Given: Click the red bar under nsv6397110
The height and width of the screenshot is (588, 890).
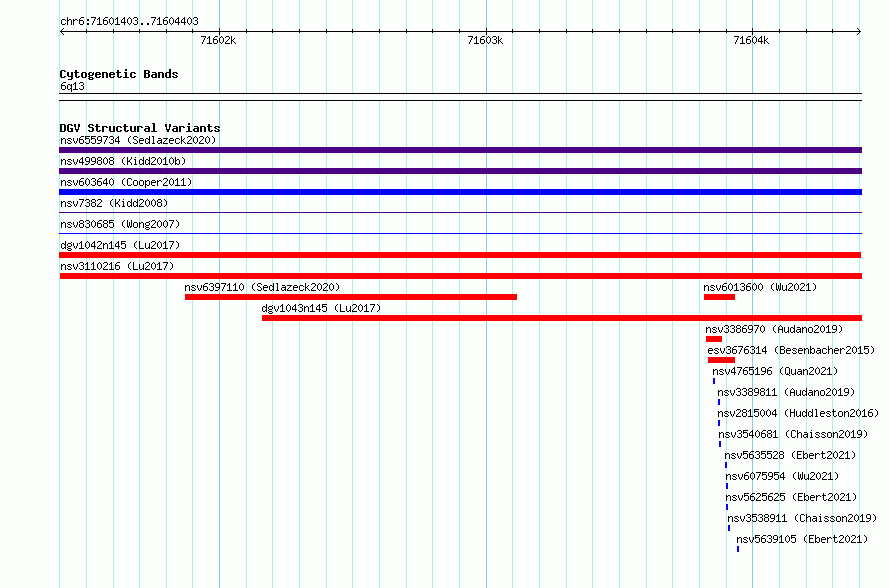Looking at the screenshot, I should pos(351,297).
